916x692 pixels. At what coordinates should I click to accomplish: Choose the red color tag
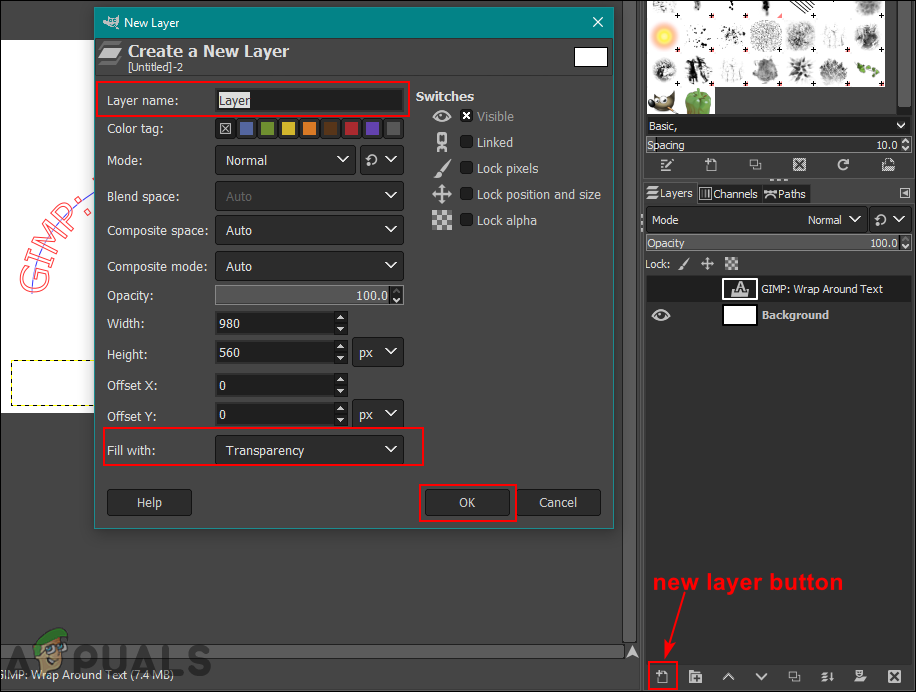point(351,128)
